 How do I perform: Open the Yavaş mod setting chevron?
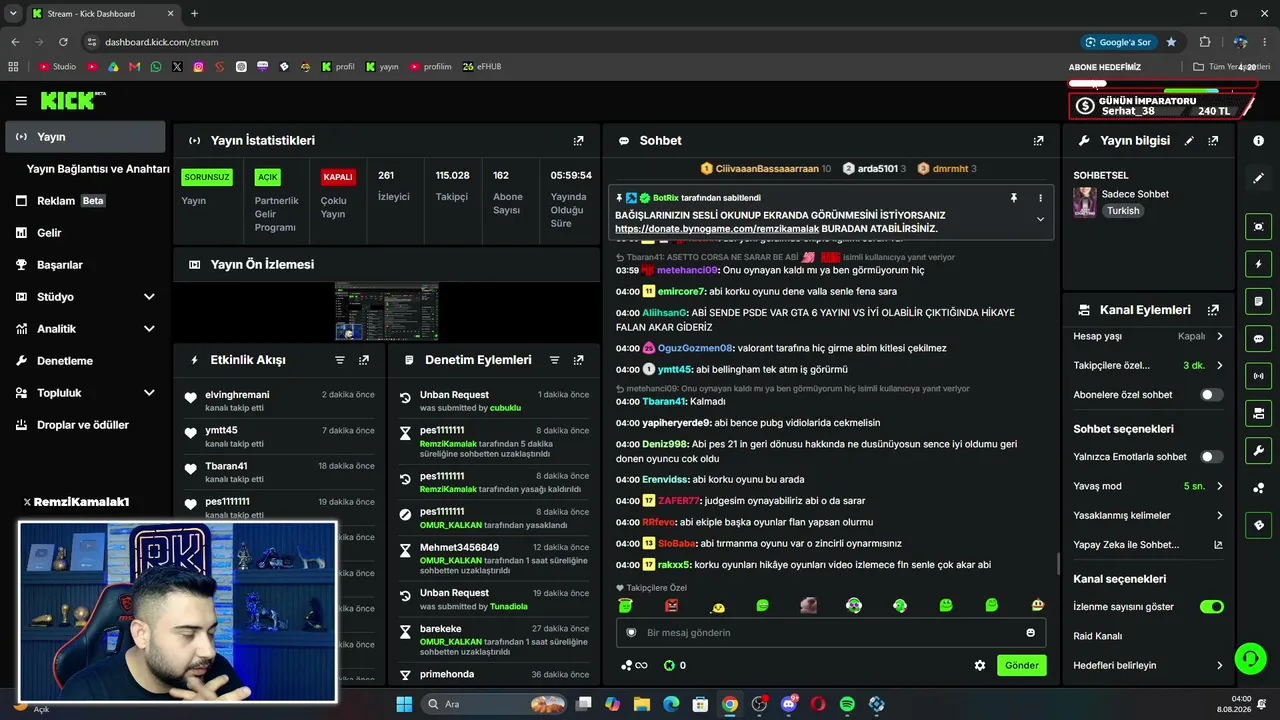[x=1220, y=486]
